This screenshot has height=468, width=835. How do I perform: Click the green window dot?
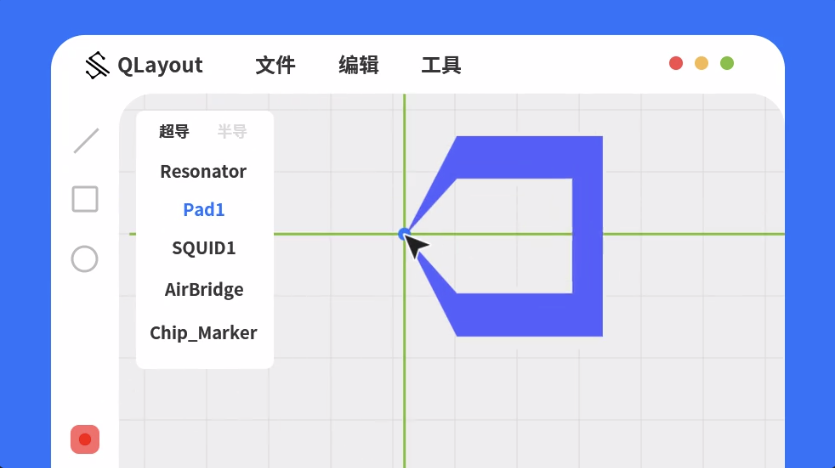727,63
